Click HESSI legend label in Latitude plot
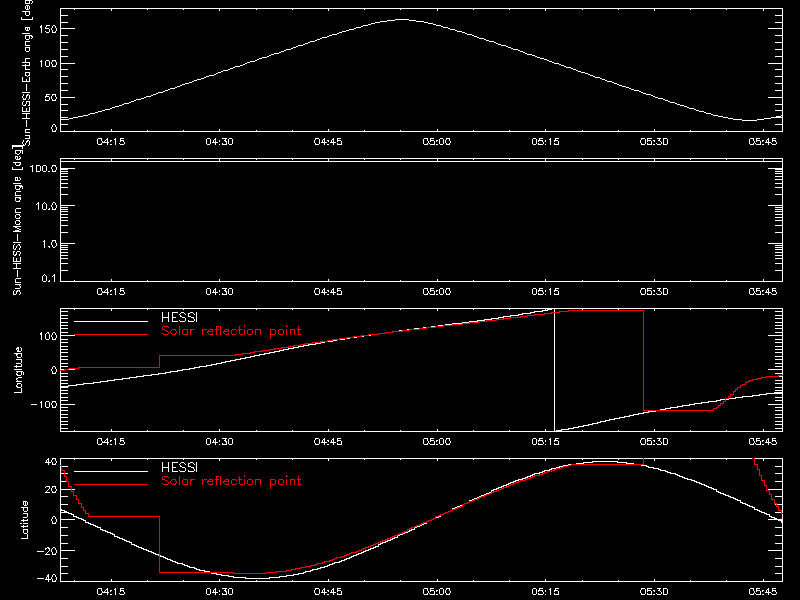The height and width of the screenshot is (600, 800). point(179,467)
